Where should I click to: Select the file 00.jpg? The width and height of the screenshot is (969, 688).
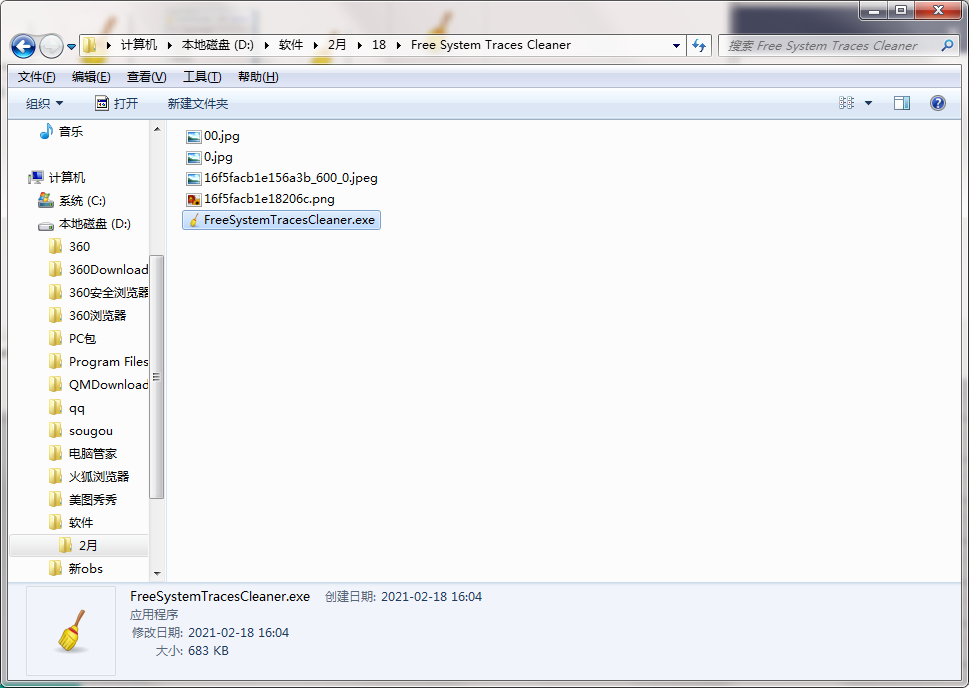(213, 136)
